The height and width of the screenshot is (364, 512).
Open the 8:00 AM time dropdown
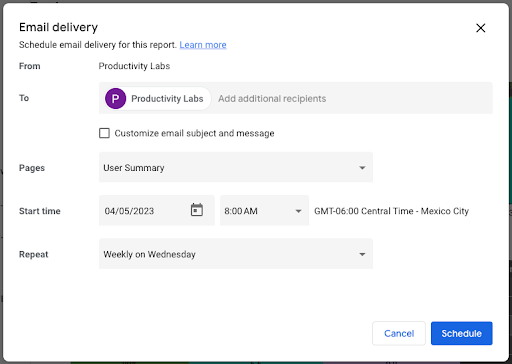(264, 211)
